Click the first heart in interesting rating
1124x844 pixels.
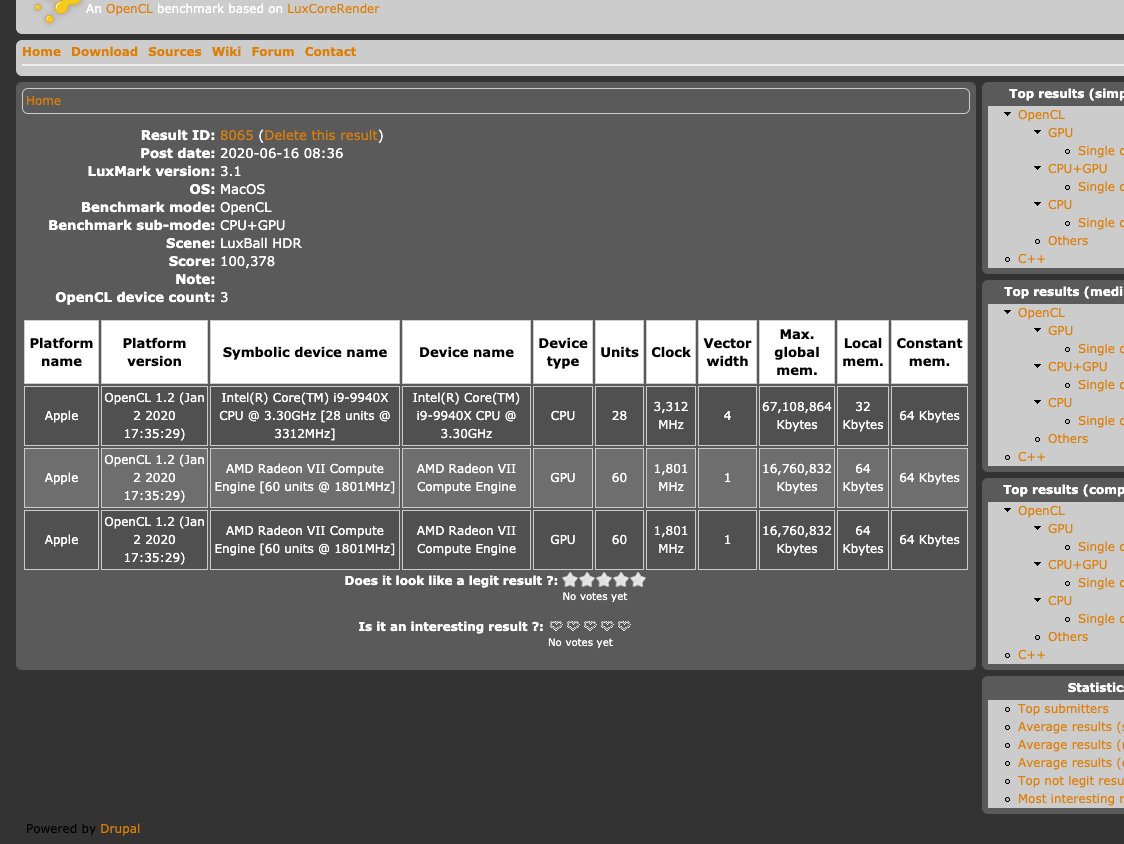coord(556,626)
